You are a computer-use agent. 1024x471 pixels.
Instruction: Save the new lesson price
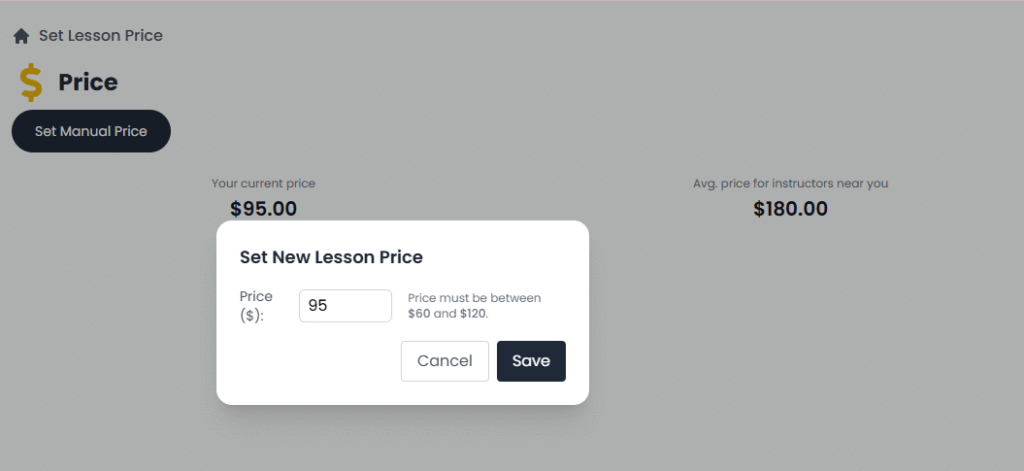click(x=531, y=361)
